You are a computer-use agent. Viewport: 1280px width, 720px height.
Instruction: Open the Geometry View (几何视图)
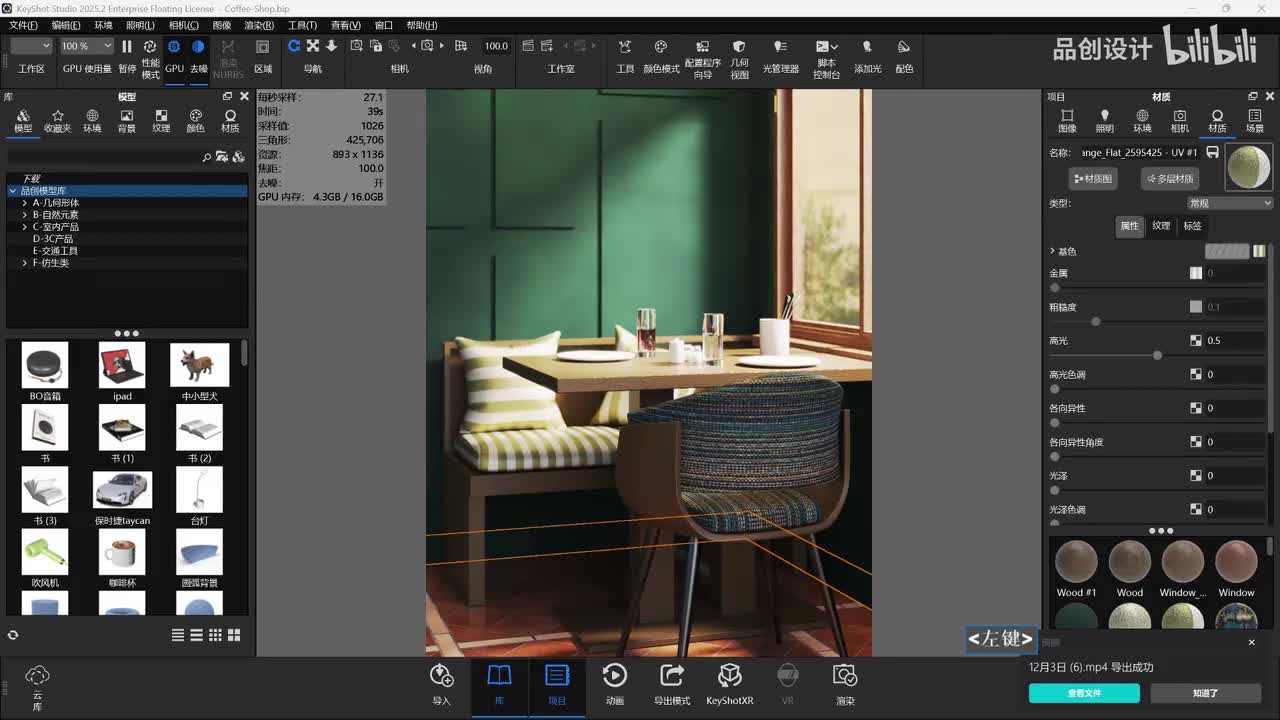click(739, 47)
